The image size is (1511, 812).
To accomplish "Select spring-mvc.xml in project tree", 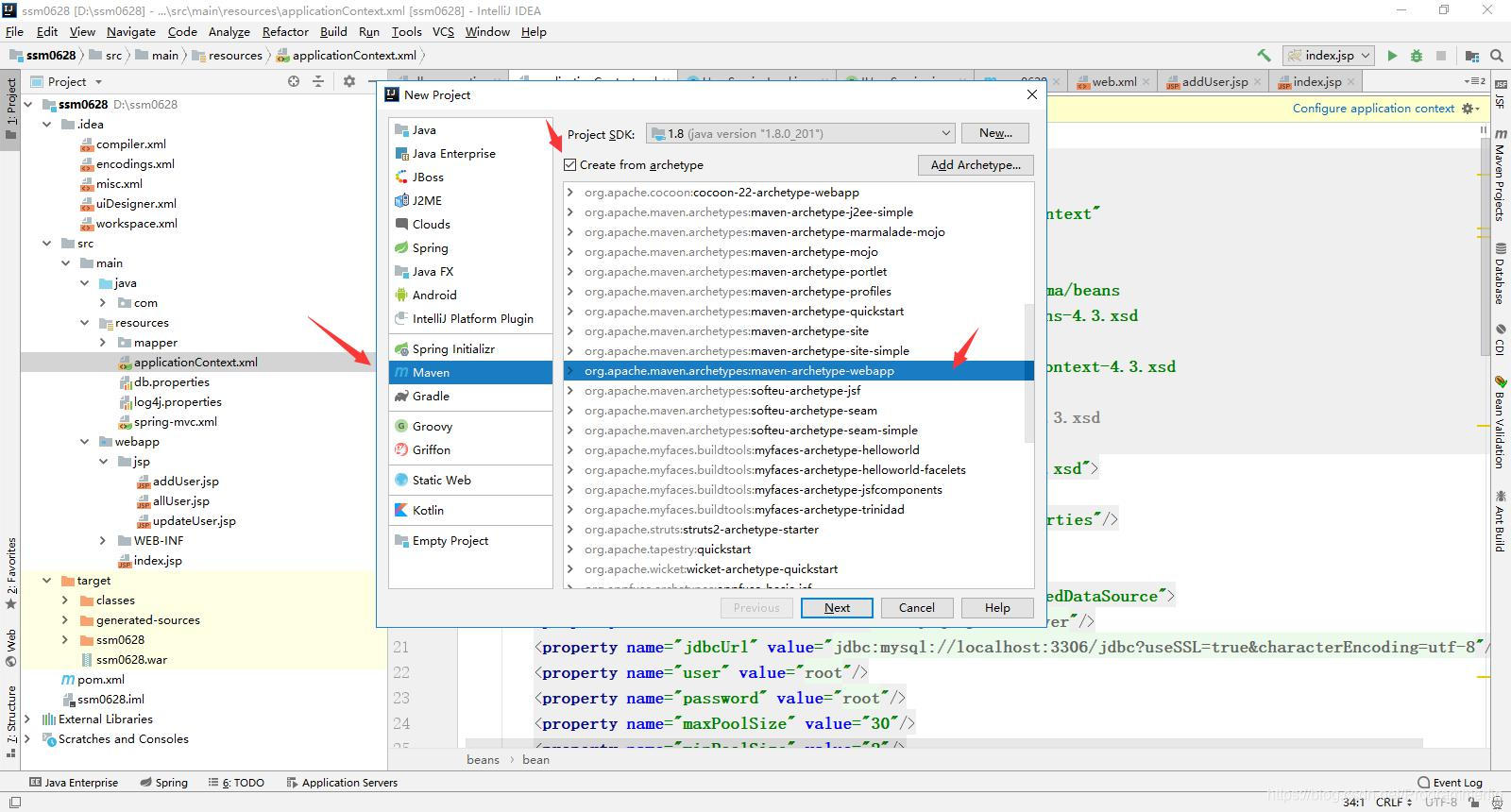I will point(175,421).
